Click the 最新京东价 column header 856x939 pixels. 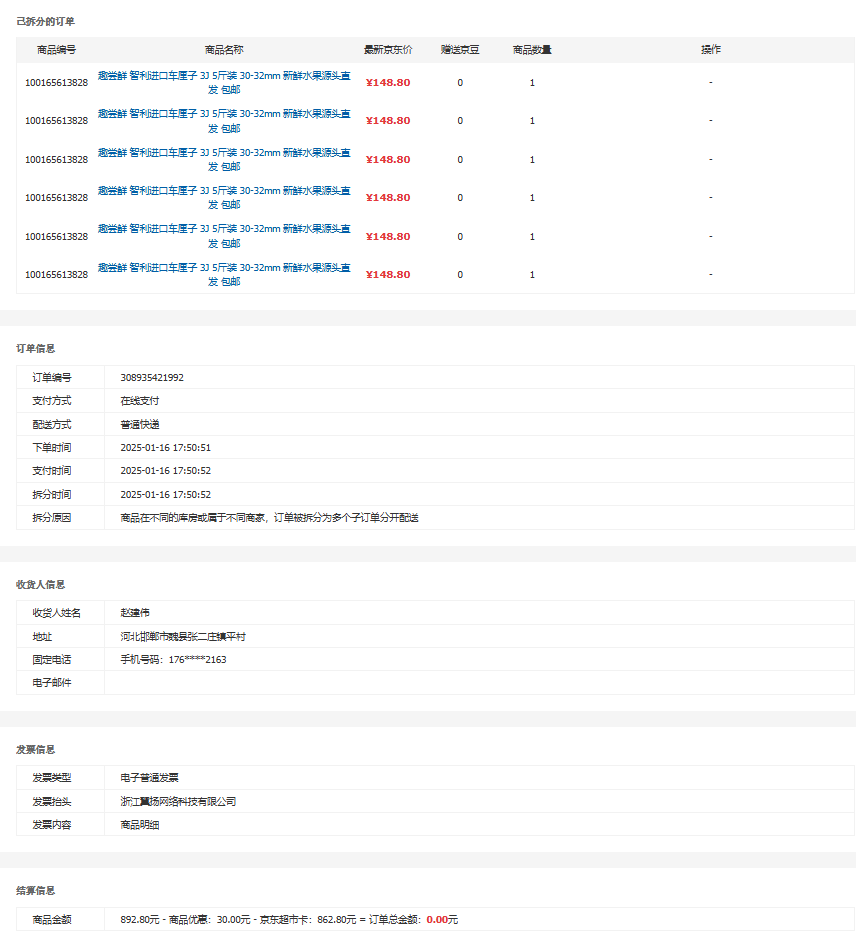click(388, 49)
